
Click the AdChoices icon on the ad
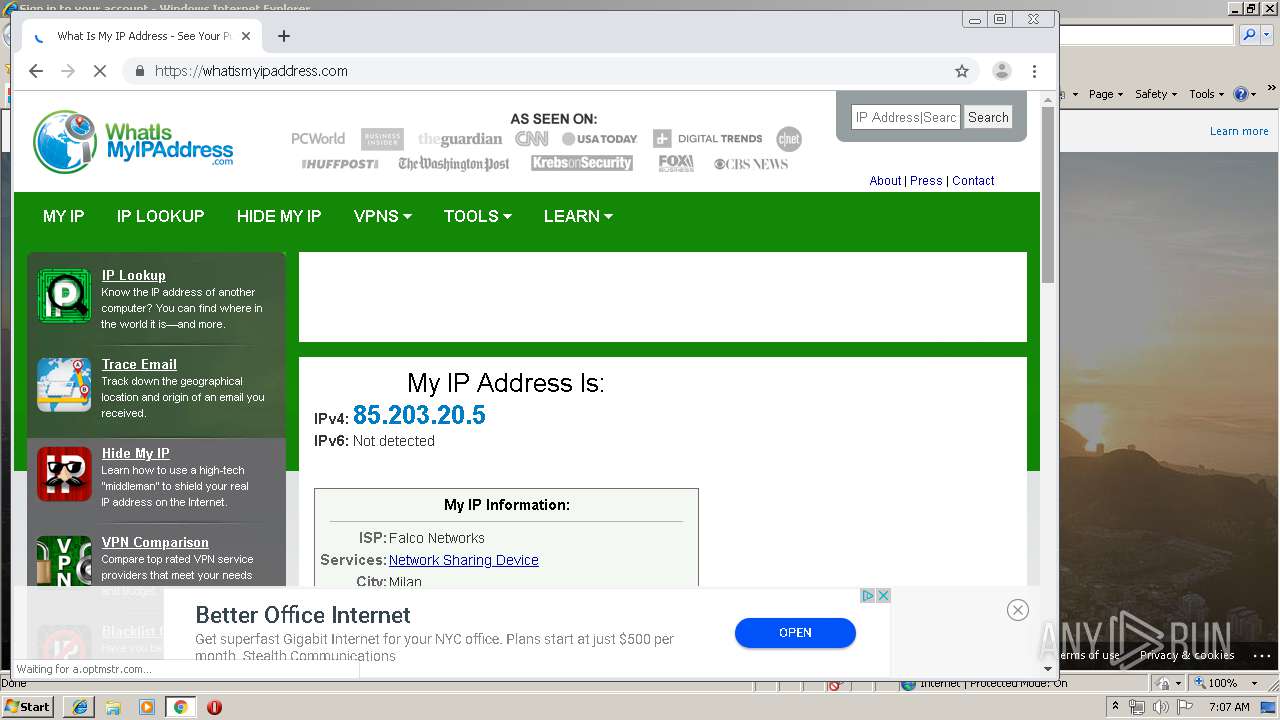pyautogui.click(x=869, y=595)
